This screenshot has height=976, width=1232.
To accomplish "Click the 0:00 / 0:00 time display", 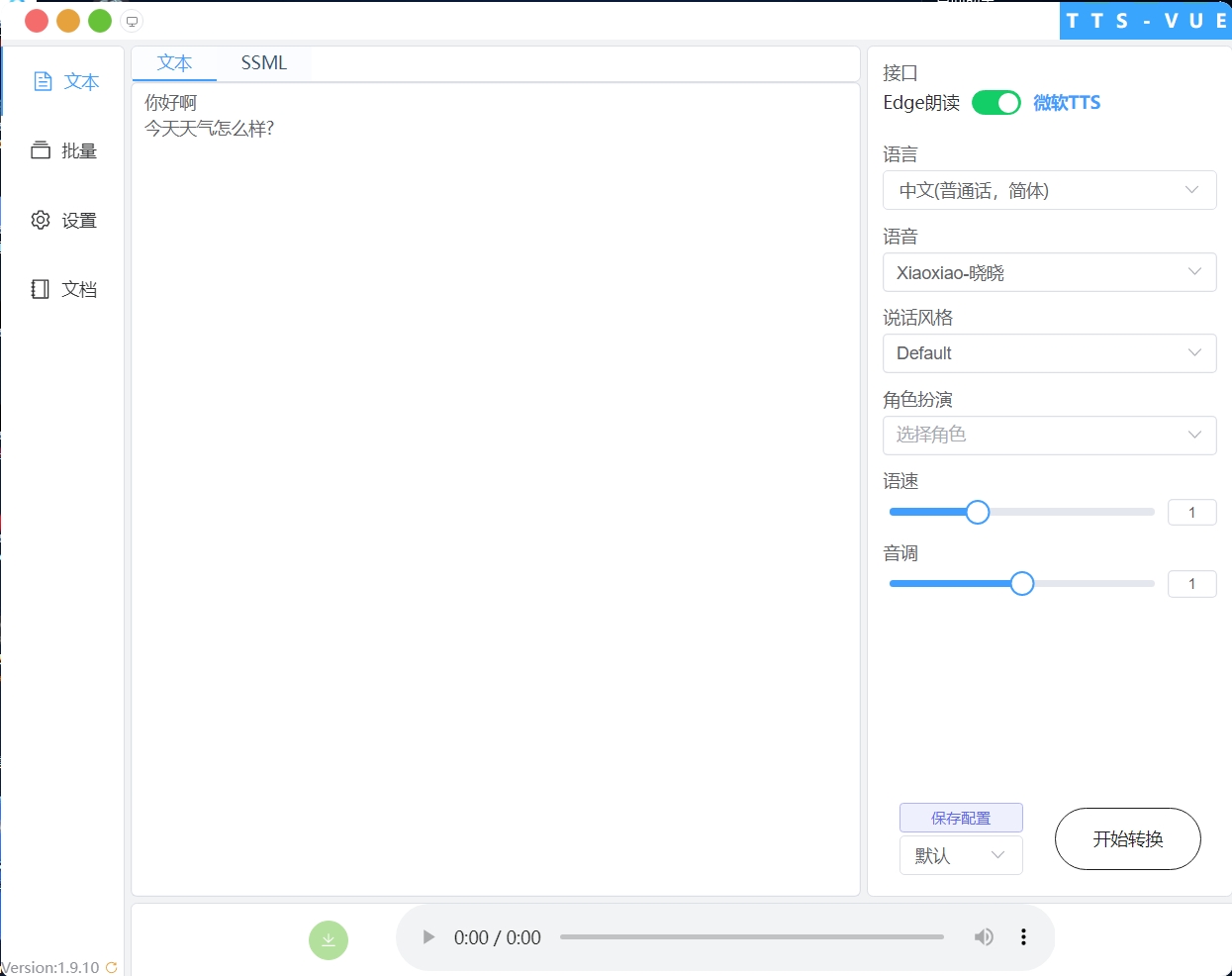I will [498, 937].
